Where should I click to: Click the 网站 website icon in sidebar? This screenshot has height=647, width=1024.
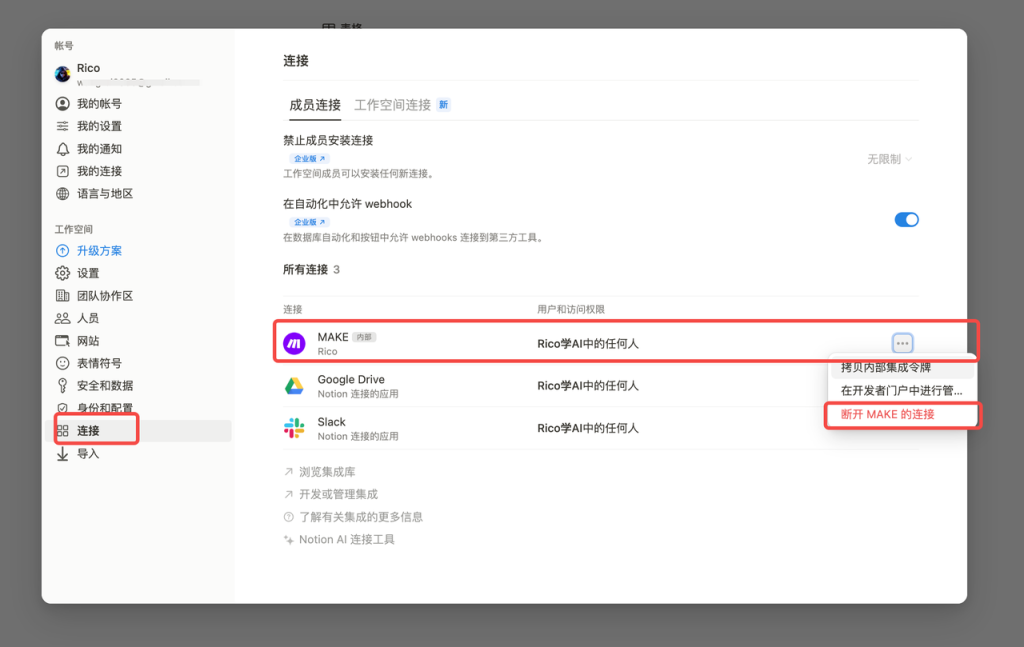click(x=61, y=340)
